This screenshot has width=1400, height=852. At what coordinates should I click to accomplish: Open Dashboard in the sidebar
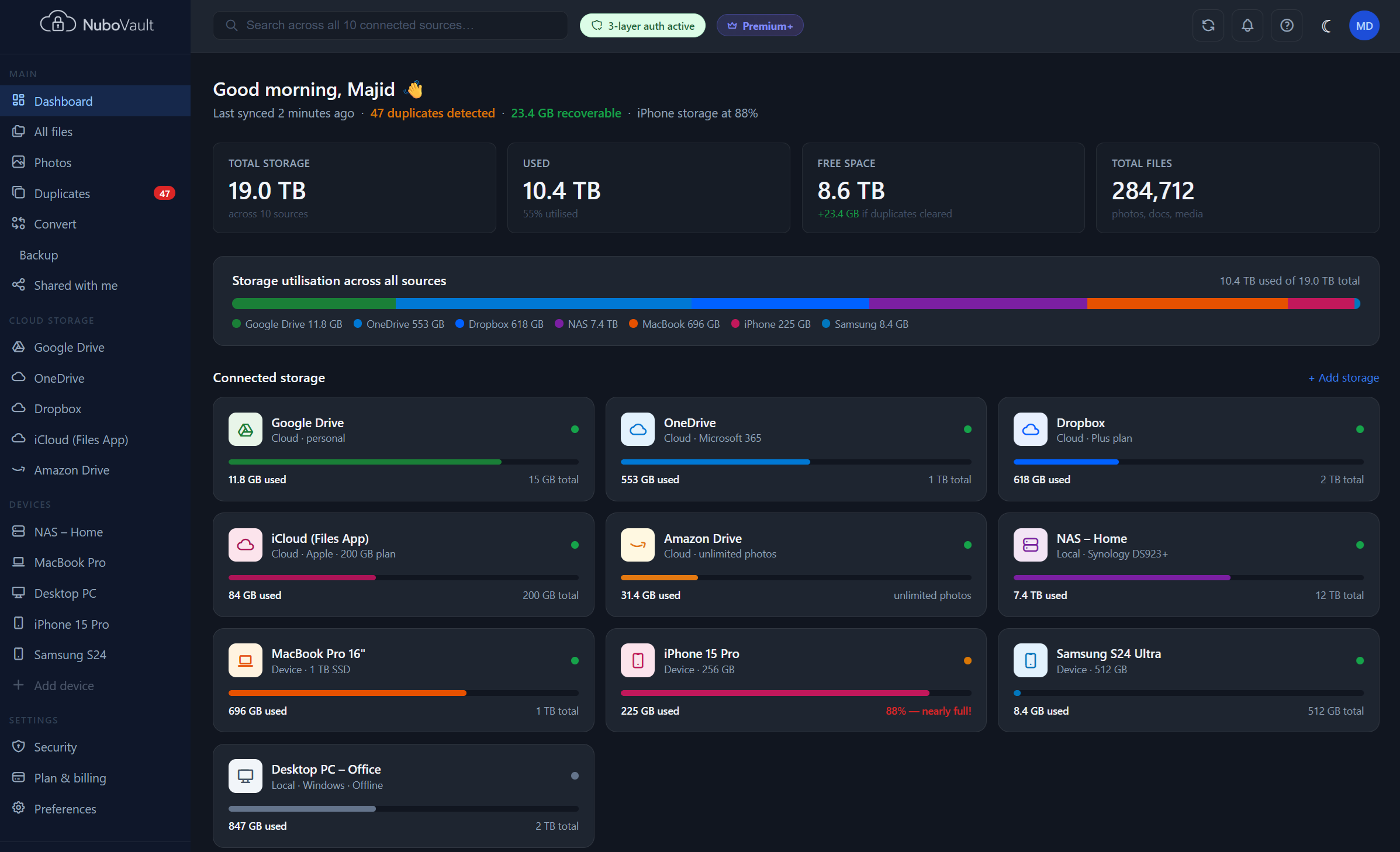tap(95, 101)
